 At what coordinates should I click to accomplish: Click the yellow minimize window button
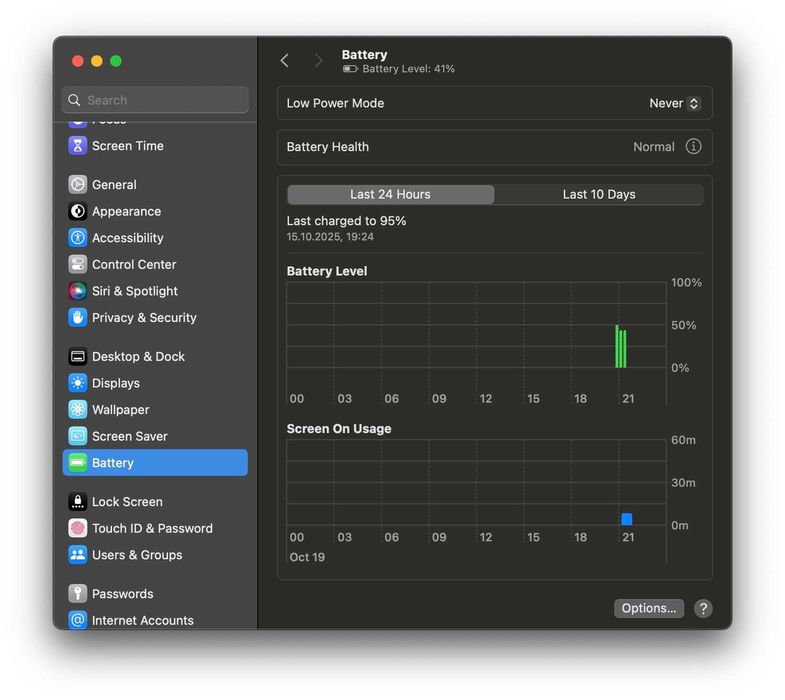pos(97,61)
